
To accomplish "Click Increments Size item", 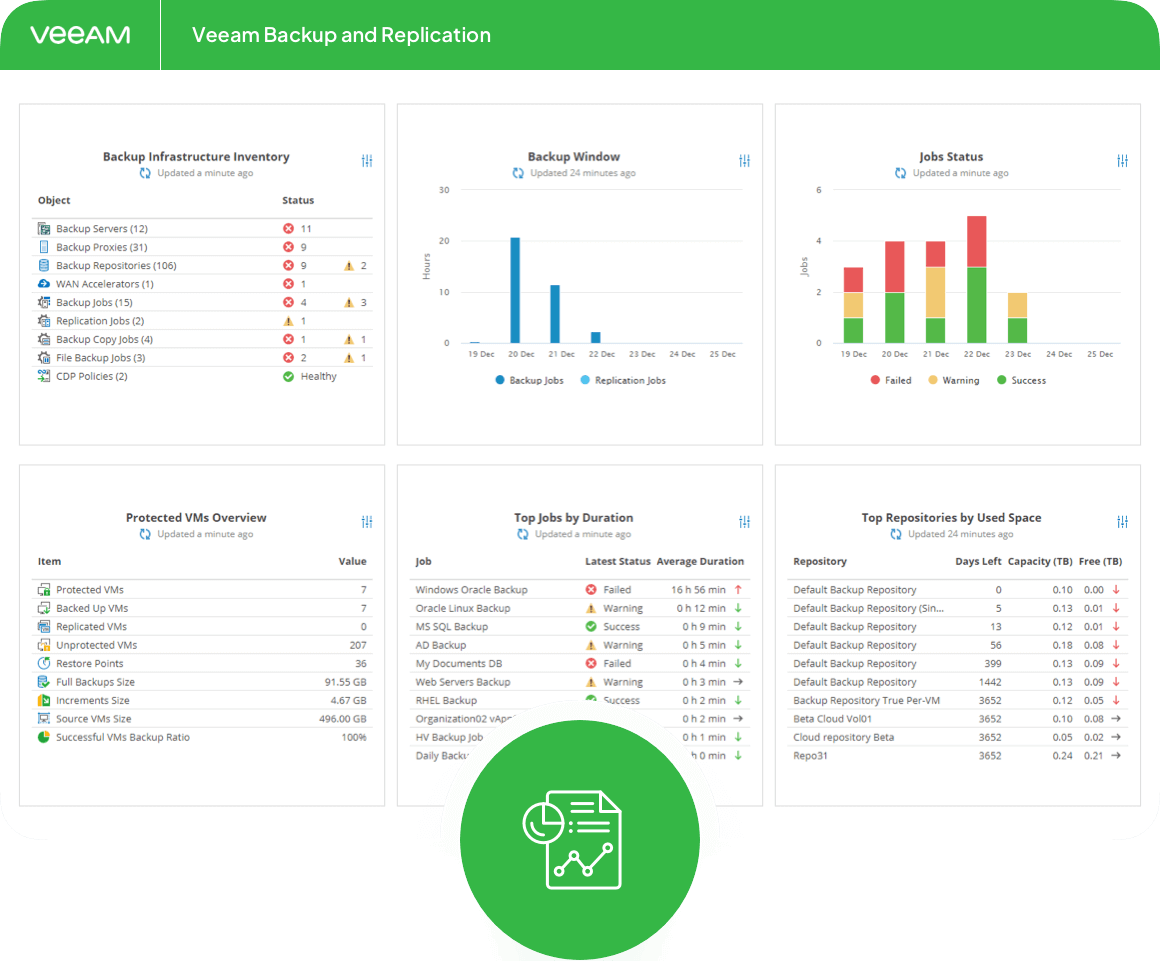I will pos(92,701).
